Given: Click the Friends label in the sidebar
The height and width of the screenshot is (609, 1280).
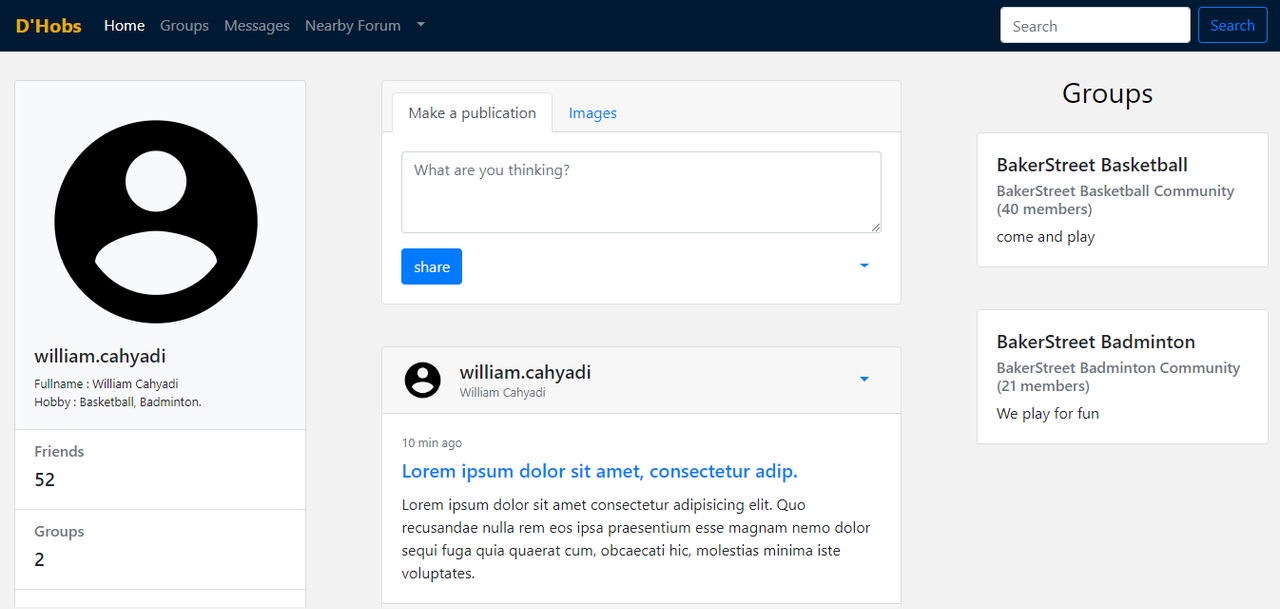Looking at the screenshot, I should [59, 452].
